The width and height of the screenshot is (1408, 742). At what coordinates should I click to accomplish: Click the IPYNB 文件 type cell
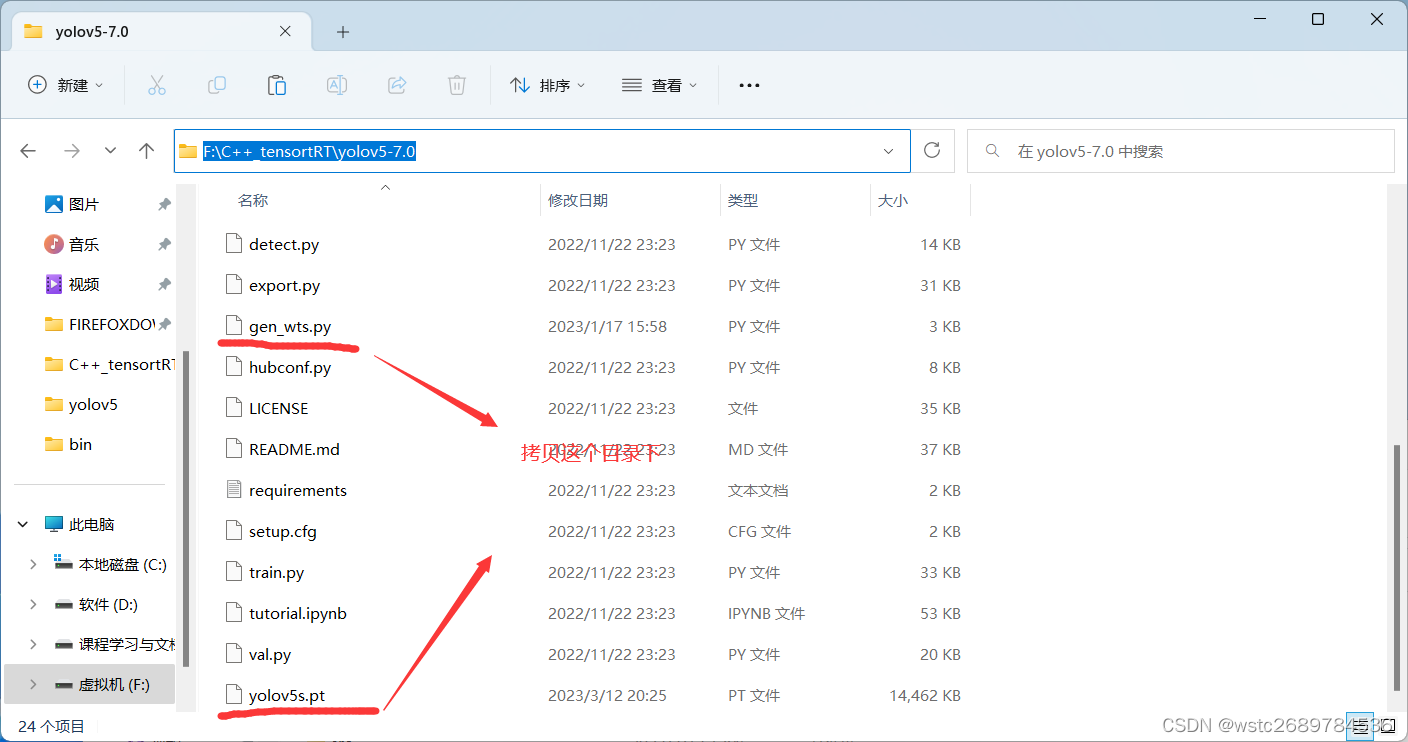pos(766,613)
